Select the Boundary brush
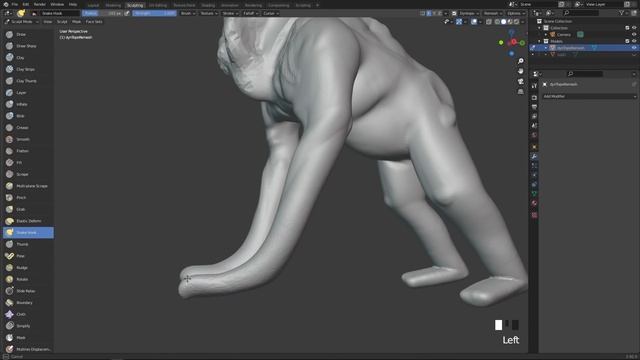 (28, 303)
